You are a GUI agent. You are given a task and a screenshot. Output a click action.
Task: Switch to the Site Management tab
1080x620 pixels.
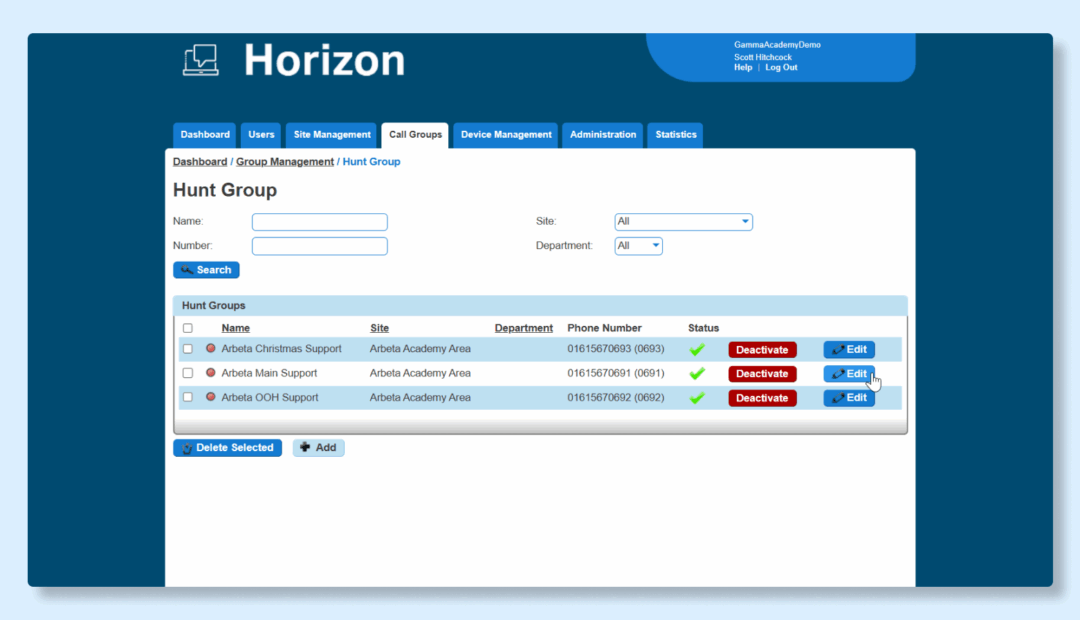(x=332, y=134)
